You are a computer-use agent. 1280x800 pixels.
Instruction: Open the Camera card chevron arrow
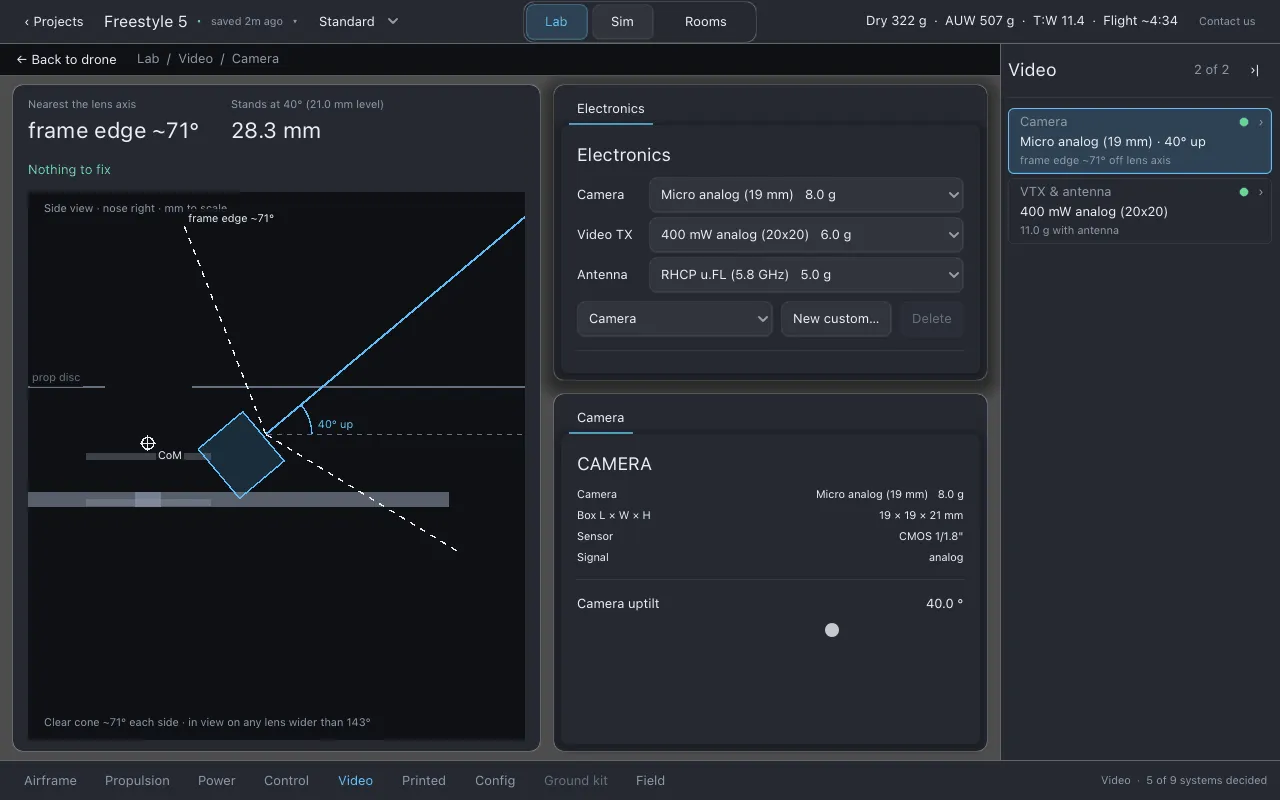coord(1261,122)
